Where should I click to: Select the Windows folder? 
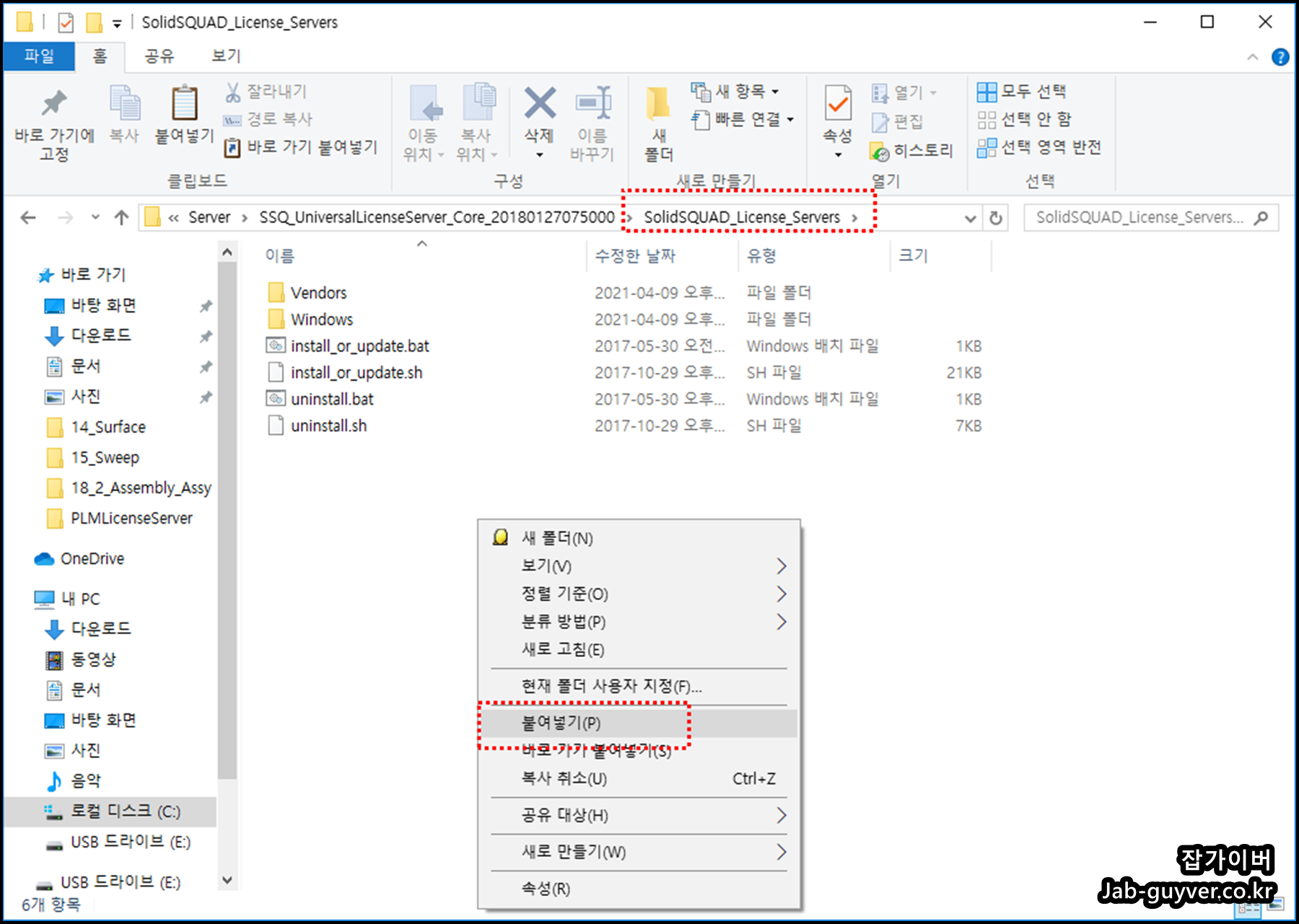point(322,319)
